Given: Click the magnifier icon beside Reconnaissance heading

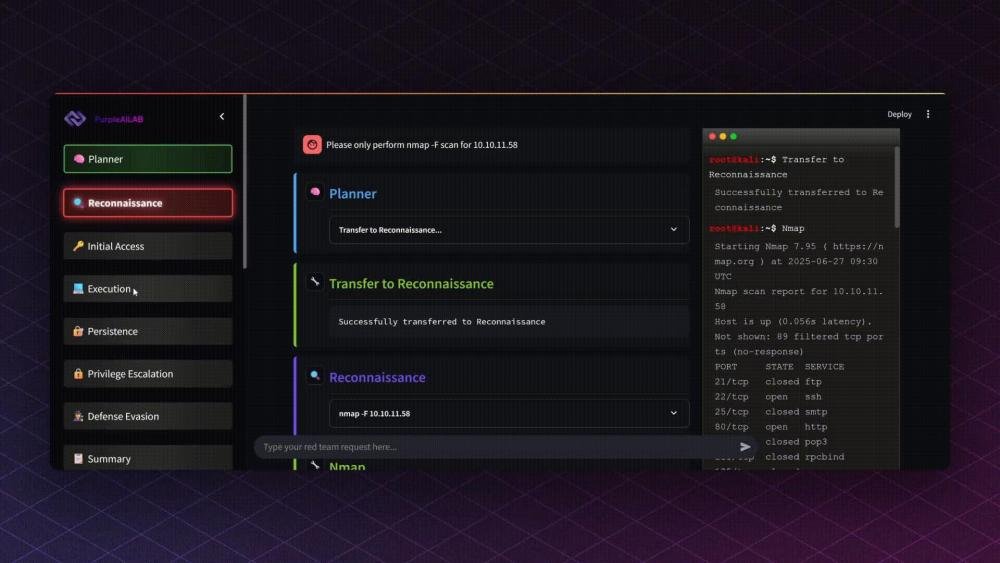Looking at the screenshot, I should pyautogui.click(x=315, y=377).
